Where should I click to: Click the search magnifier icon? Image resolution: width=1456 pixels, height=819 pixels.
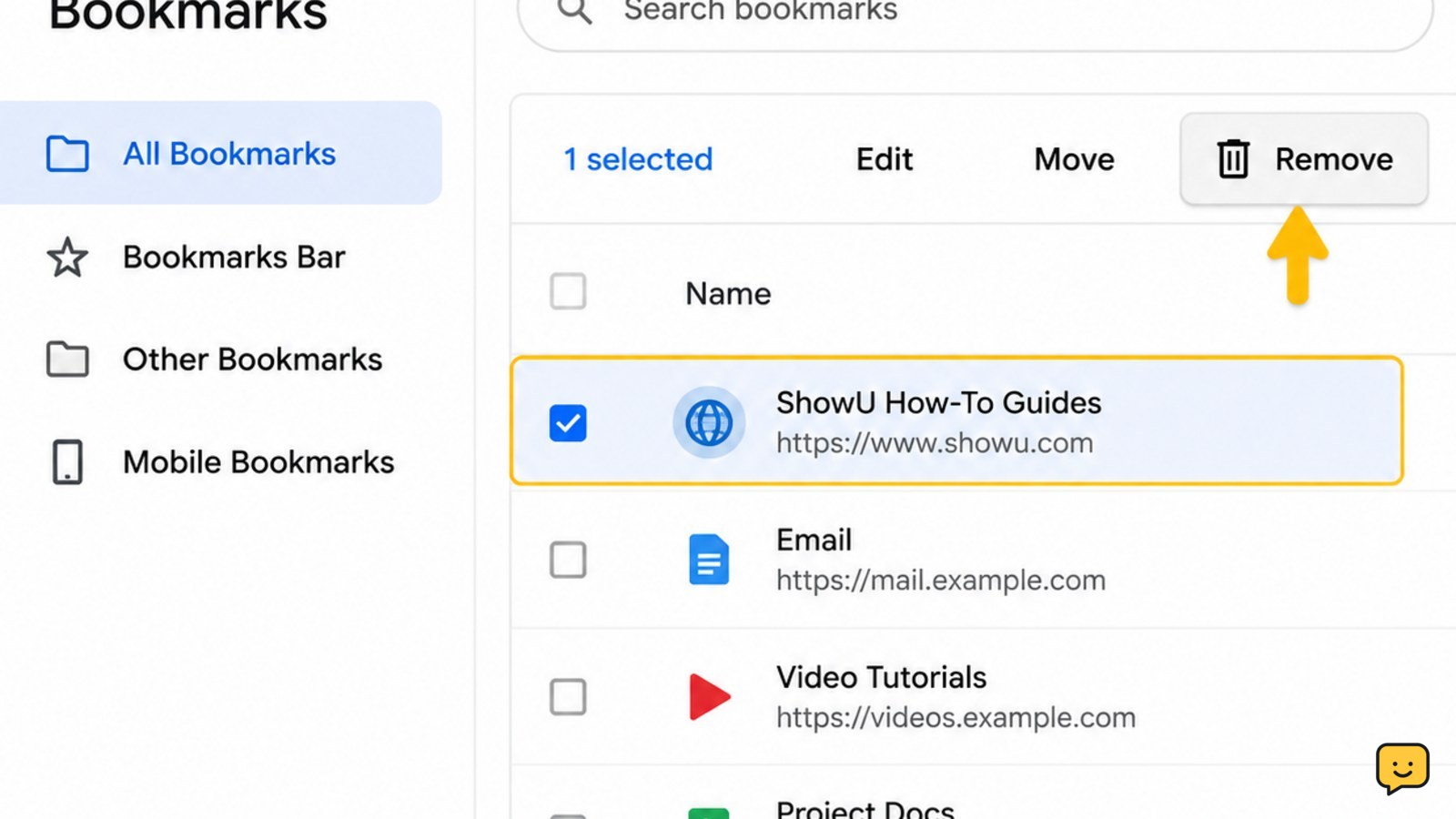[574, 11]
